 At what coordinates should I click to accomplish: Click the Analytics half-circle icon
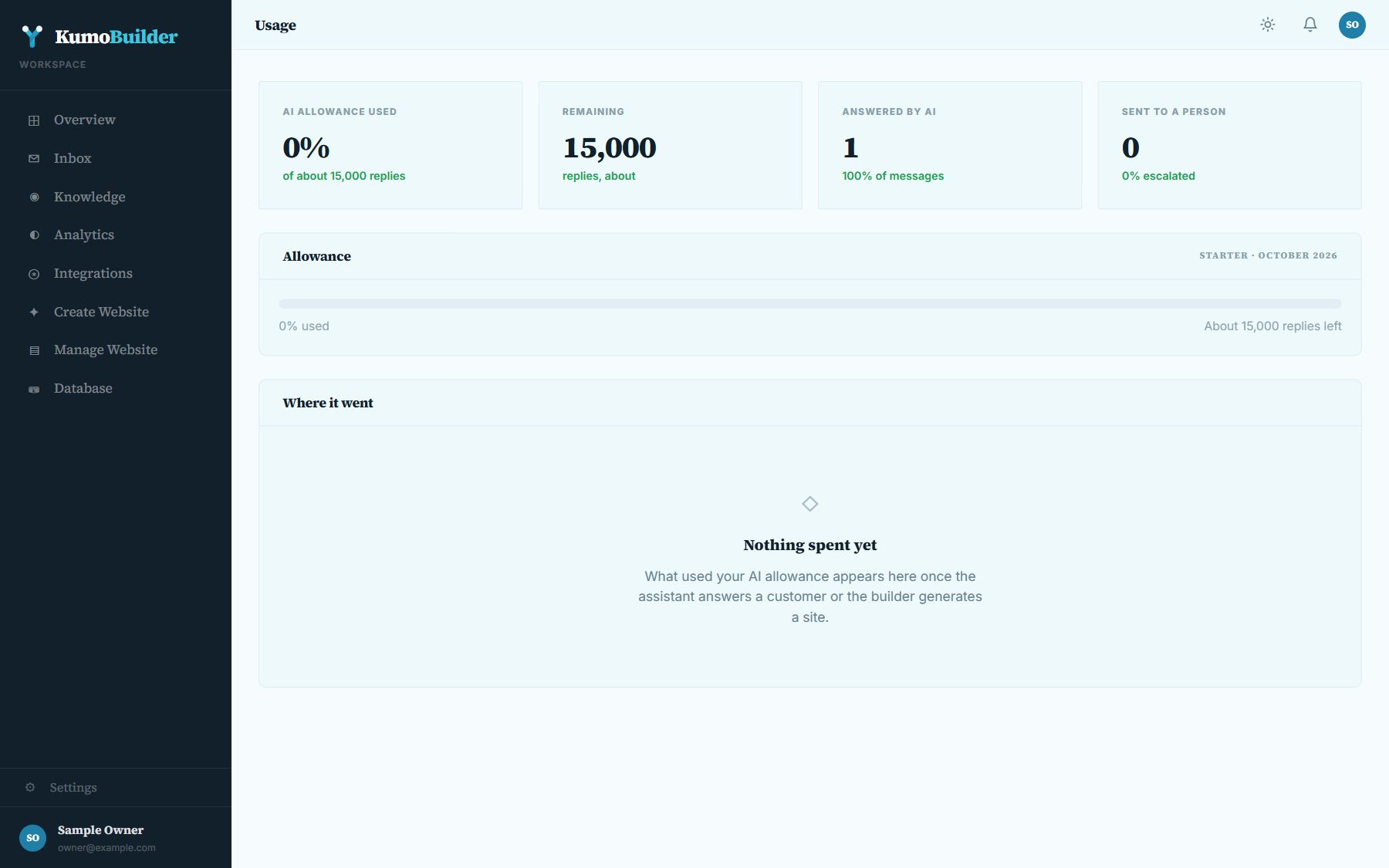click(34, 235)
